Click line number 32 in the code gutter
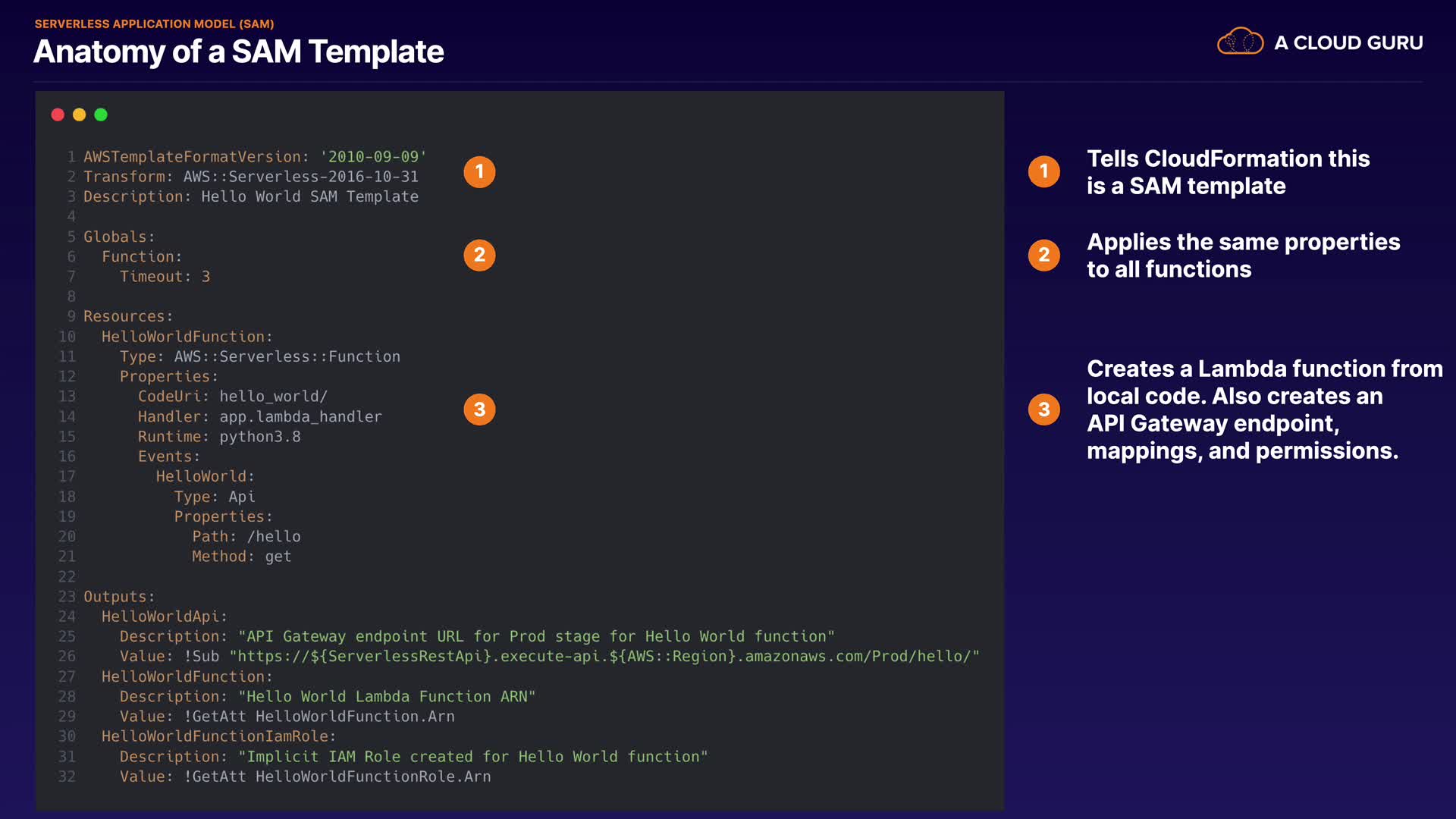The image size is (1456, 819). click(67, 777)
